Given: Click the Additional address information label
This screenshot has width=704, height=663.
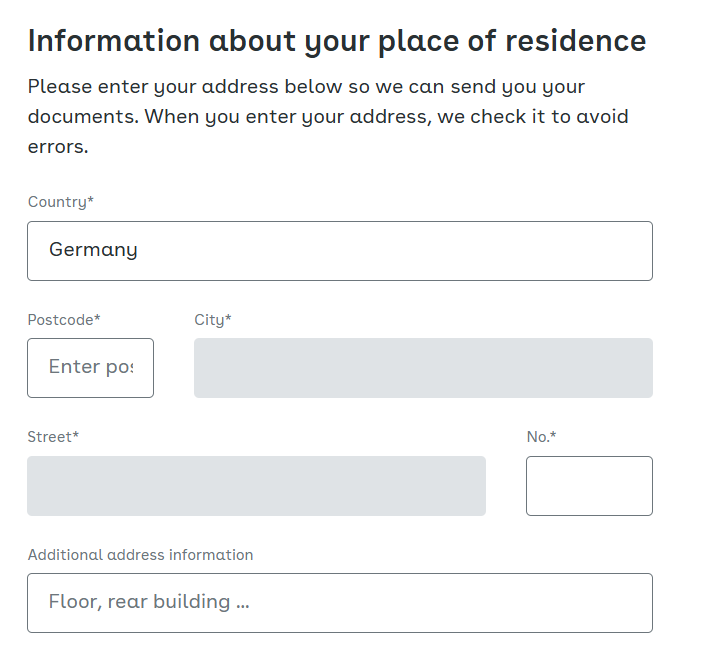Looking at the screenshot, I should [x=141, y=555].
